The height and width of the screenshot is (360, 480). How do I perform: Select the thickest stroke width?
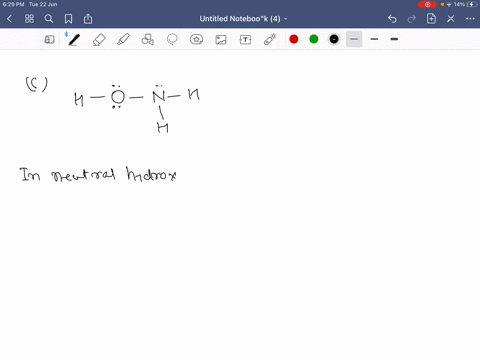[394, 39]
